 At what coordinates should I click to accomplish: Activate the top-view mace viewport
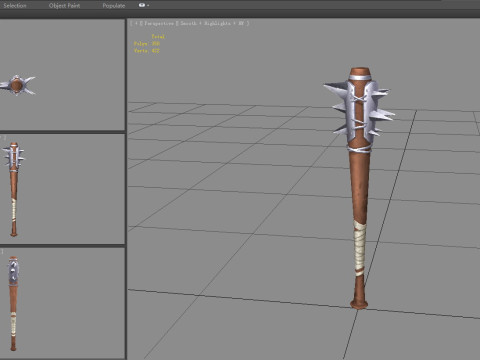62,75
